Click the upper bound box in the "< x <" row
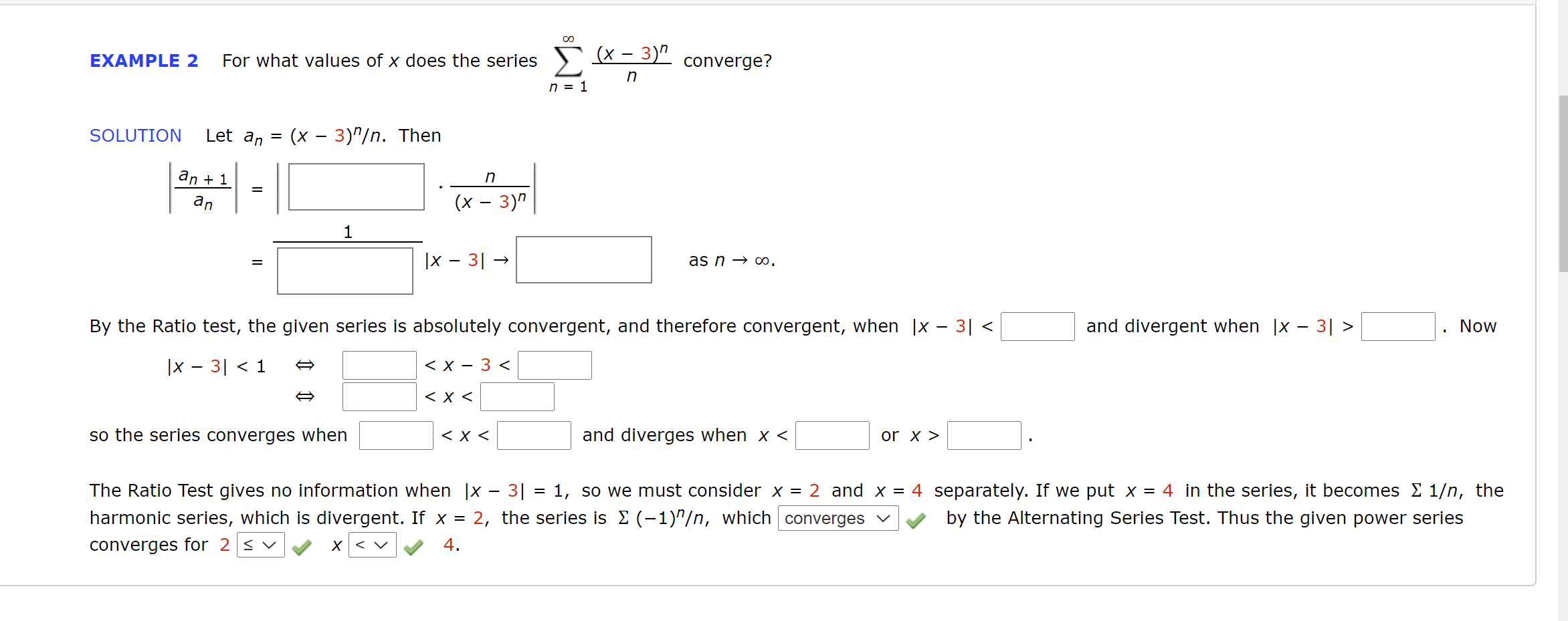This screenshot has width=1568, height=621. coord(518,396)
